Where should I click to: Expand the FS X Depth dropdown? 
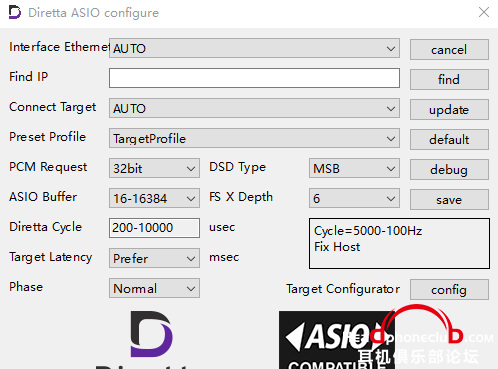[354, 198]
